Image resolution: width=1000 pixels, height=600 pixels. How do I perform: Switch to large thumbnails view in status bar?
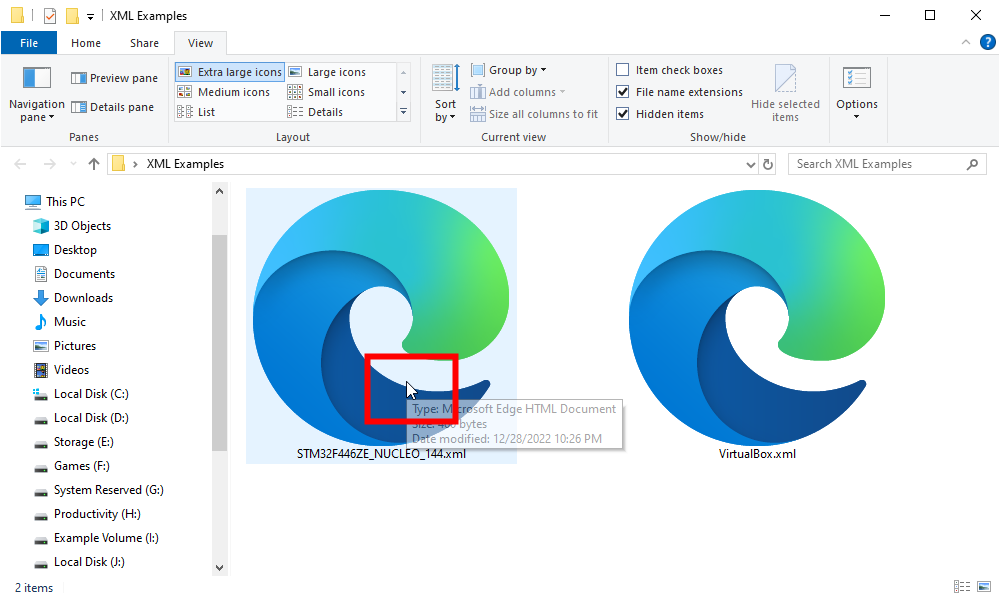pos(984,587)
